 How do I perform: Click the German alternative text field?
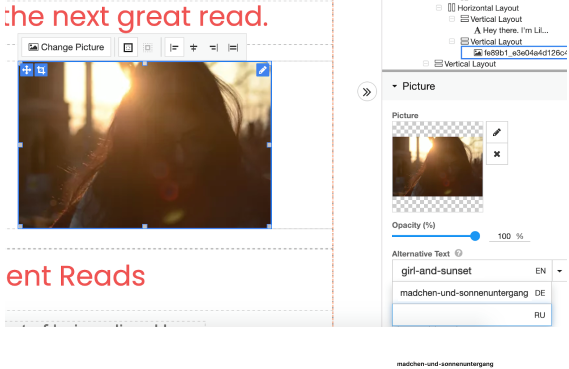coord(472,293)
